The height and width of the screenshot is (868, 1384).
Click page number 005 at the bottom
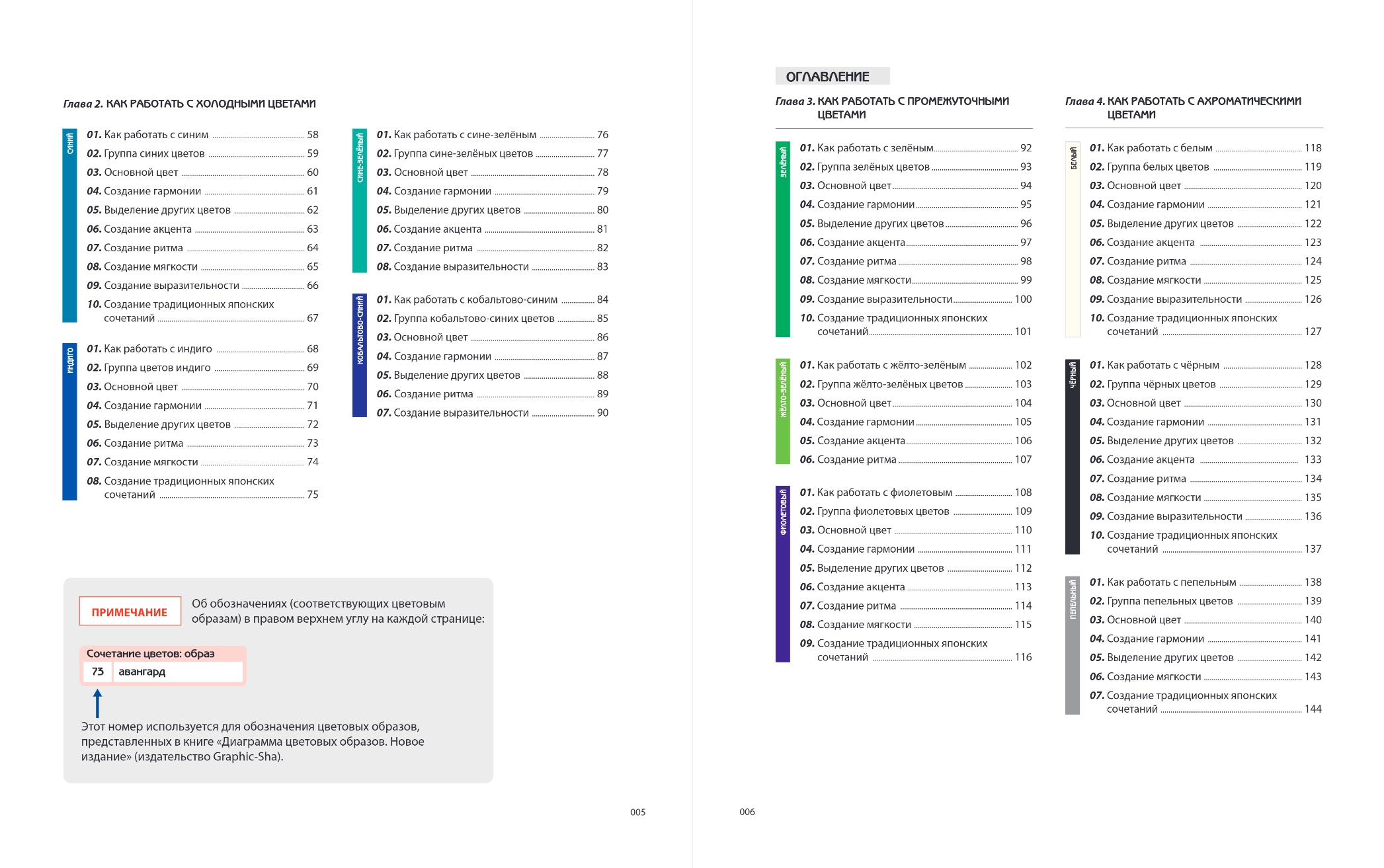(637, 812)
